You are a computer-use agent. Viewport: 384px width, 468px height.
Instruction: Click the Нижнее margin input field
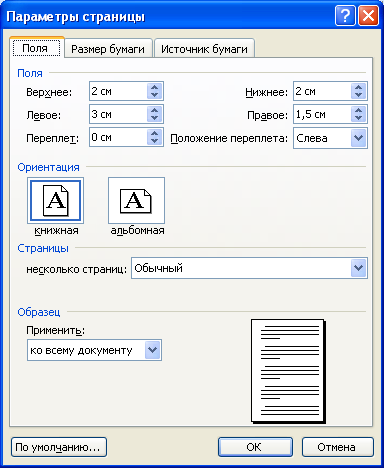pyautogui.click(x=322, y=91)
